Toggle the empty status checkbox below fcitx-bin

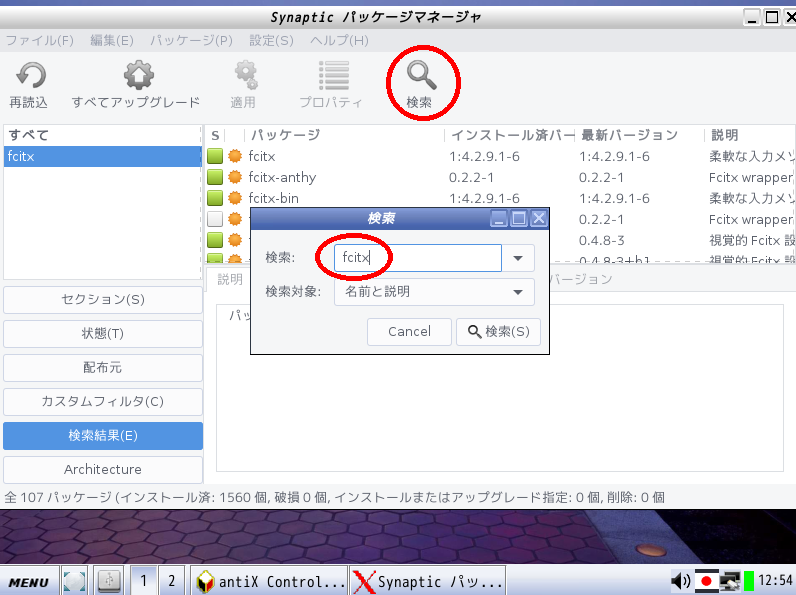tap(215, 219)
